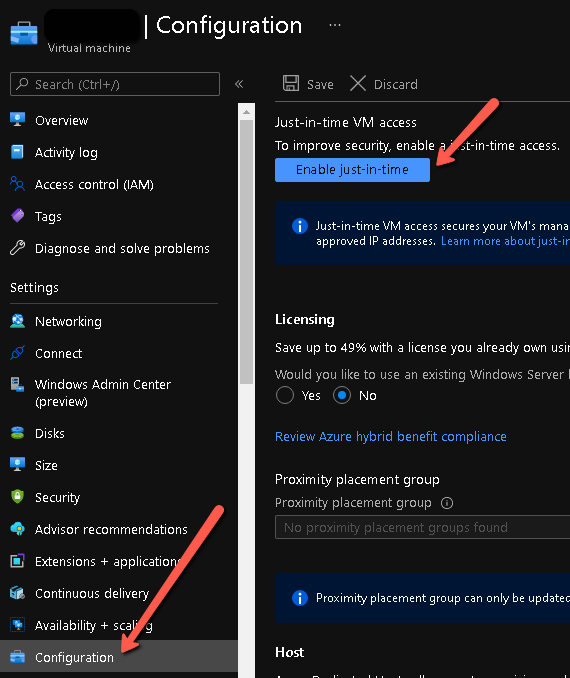The width and height of the screenshot is (570, 678).
Task: Click the Settings section heading
Action: (34, 288)
